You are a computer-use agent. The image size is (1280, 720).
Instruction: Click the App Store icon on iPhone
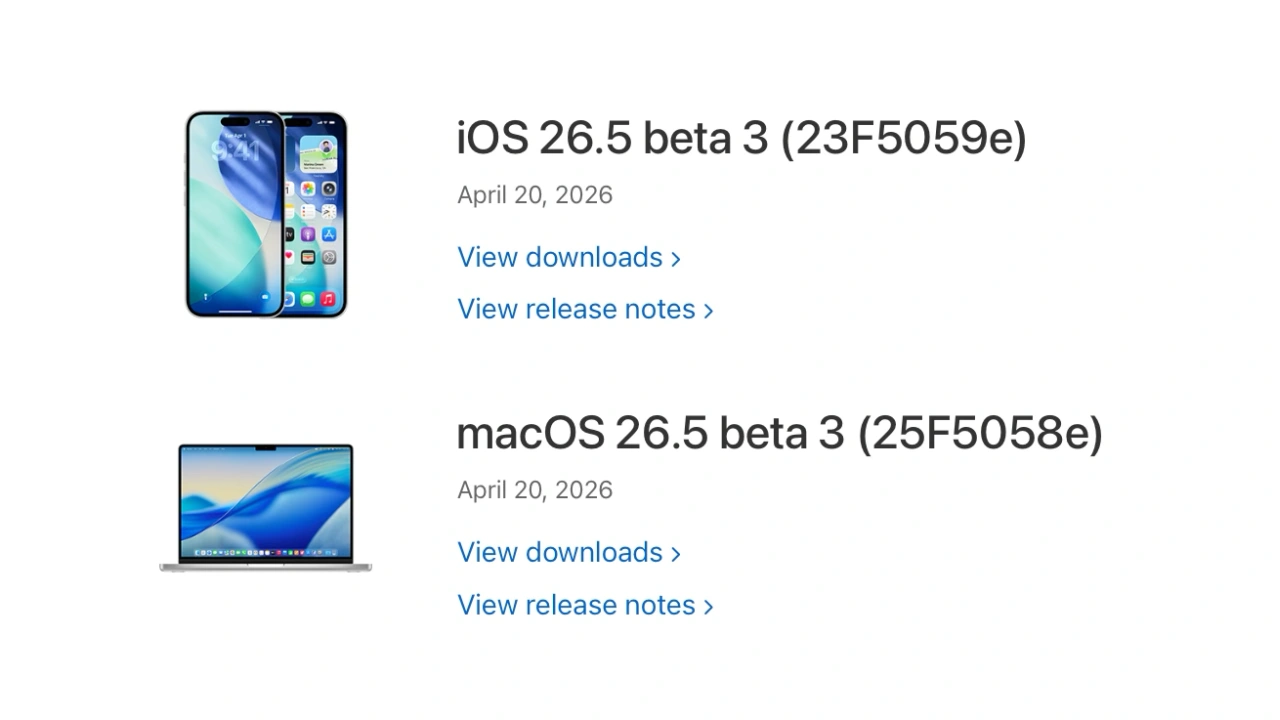(328, 234)
